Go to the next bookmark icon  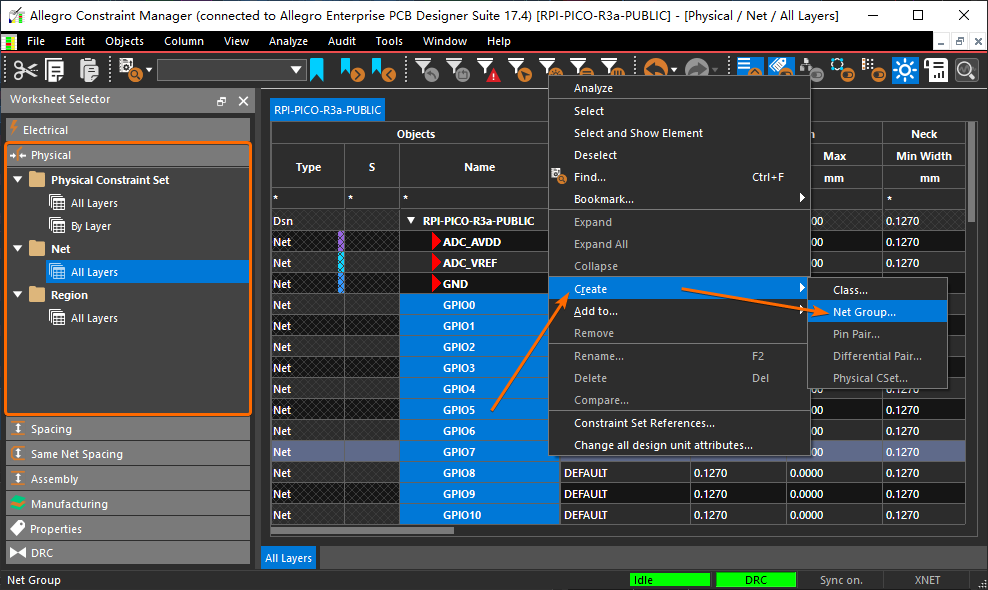tap(351, 70)
